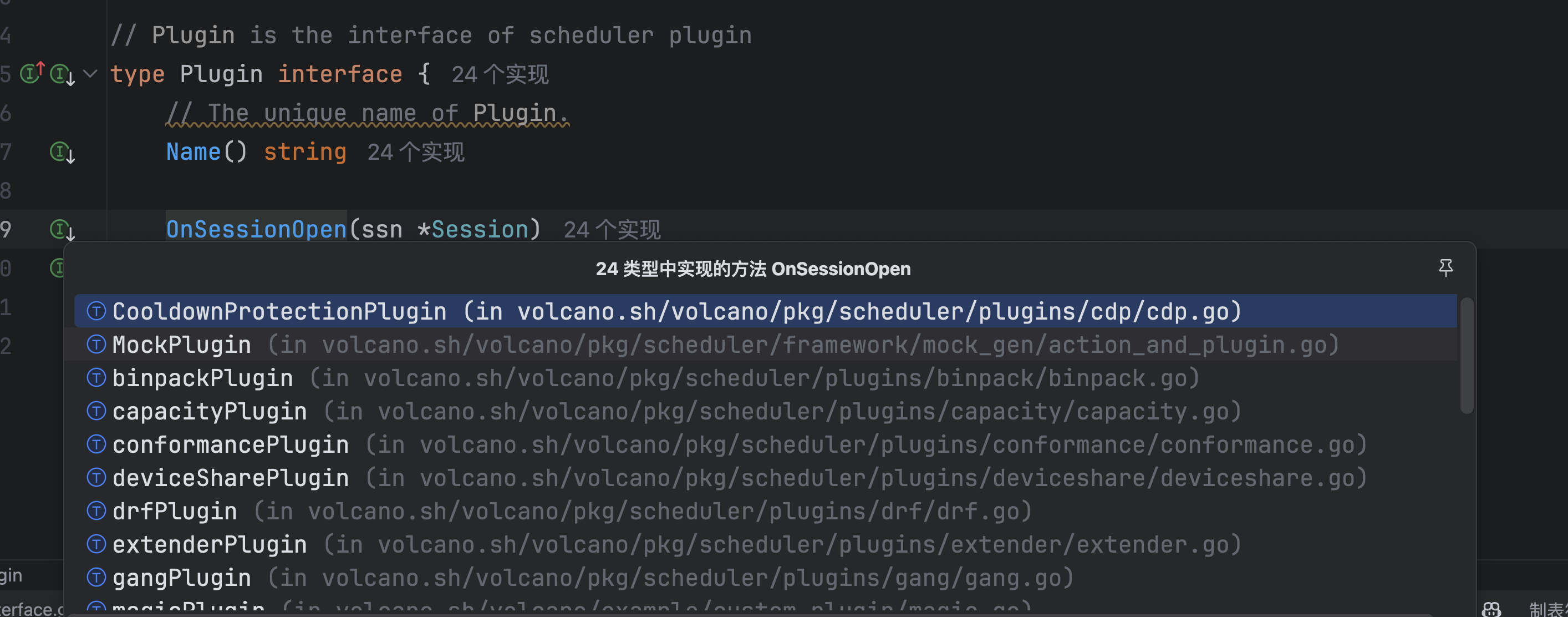Viewport: 1568px width, 617px height.
Task: Click the Session type in the OnSessionOpen signature
Action: (x=480, y=230)
